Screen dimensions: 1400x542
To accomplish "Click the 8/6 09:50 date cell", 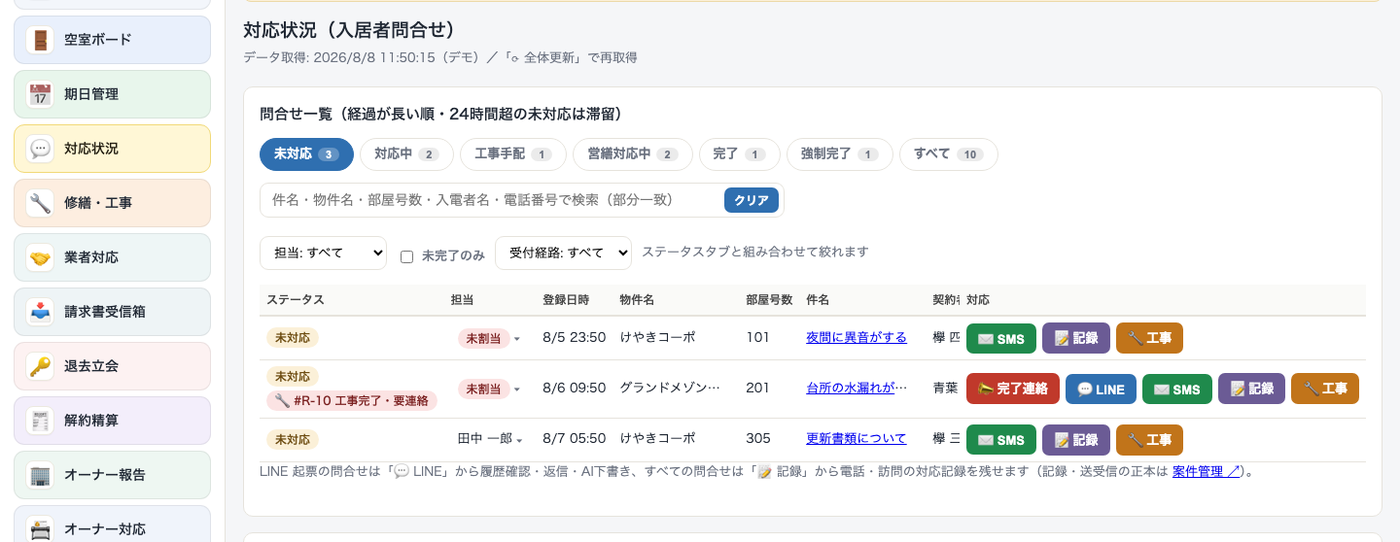I will click(x=574, y=388).
